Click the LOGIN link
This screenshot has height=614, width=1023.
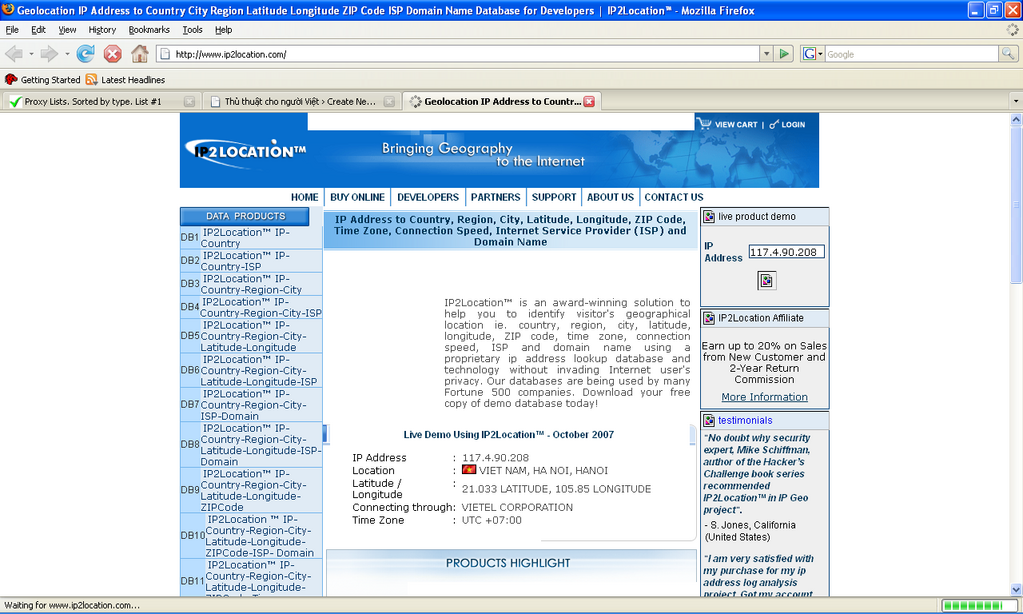tap(793, 125)
